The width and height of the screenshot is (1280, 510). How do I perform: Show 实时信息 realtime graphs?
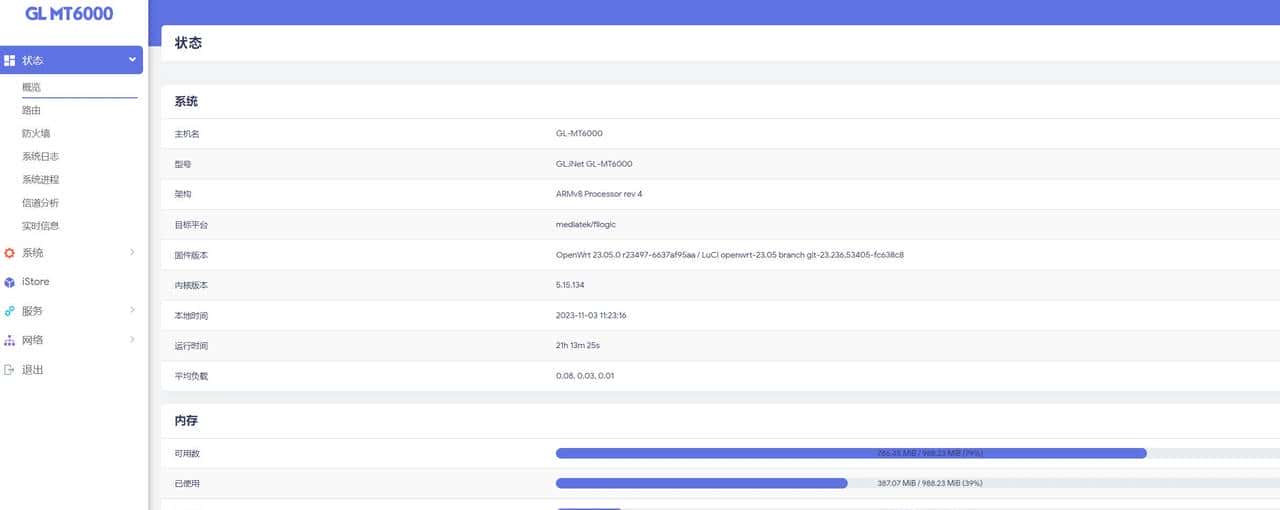(x=41, y=226)
